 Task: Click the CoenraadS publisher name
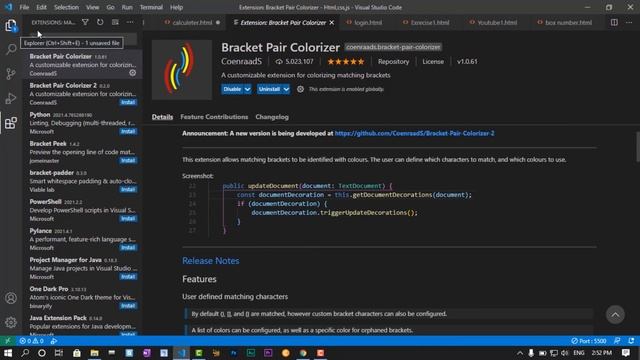click(x=241, y=62)
